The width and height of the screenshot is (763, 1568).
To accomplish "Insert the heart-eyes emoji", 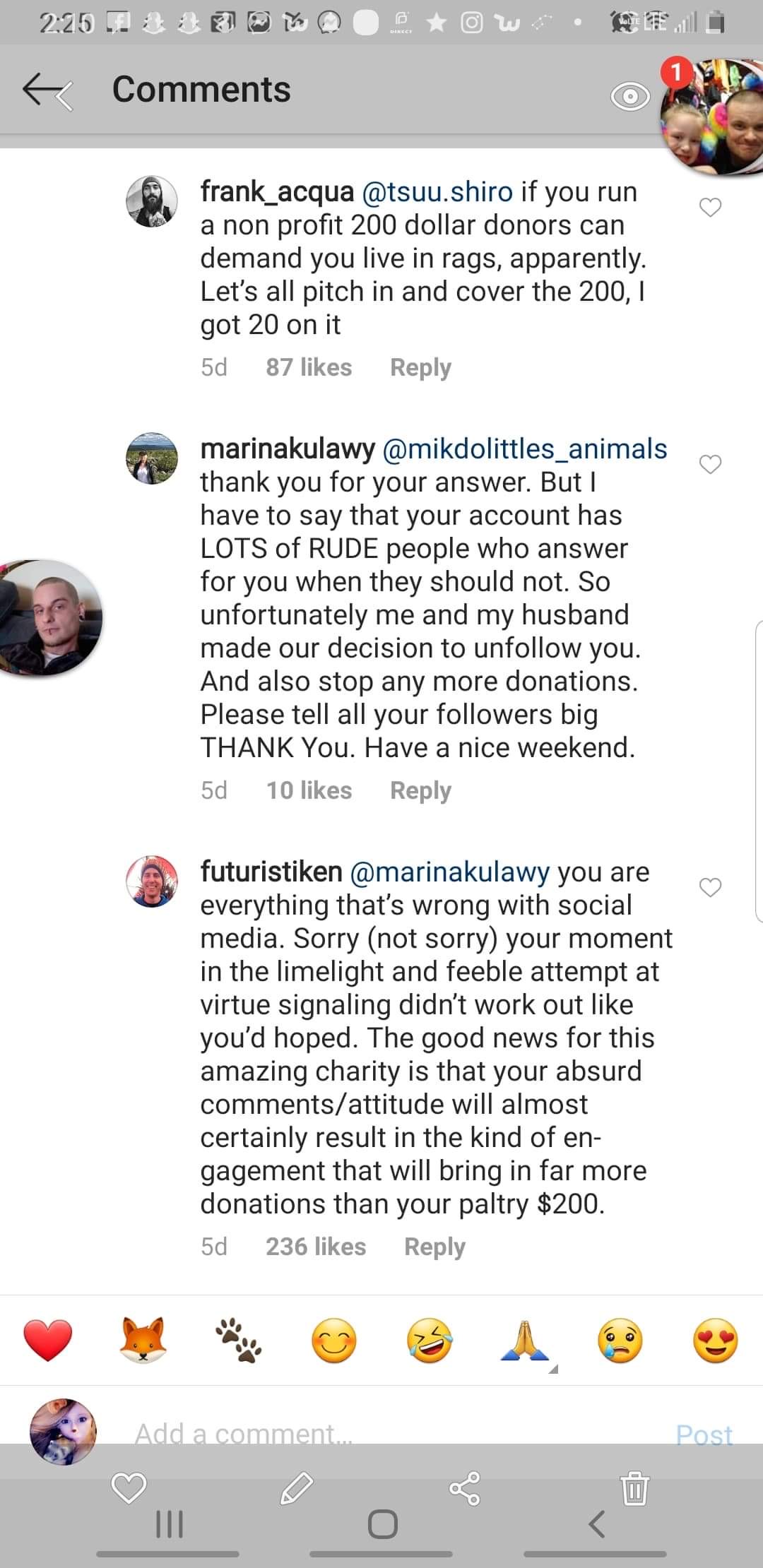I will coord(716,1341).
